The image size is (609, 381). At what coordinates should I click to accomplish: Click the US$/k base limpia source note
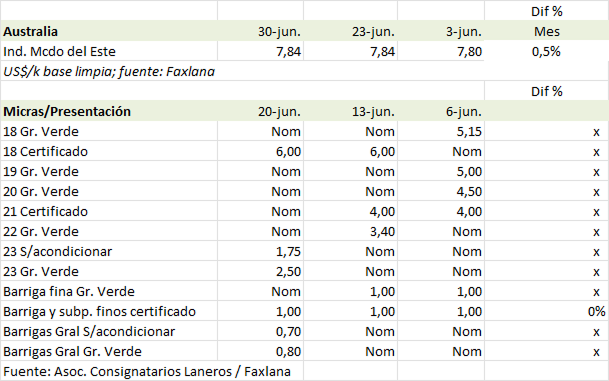(109, 71)
